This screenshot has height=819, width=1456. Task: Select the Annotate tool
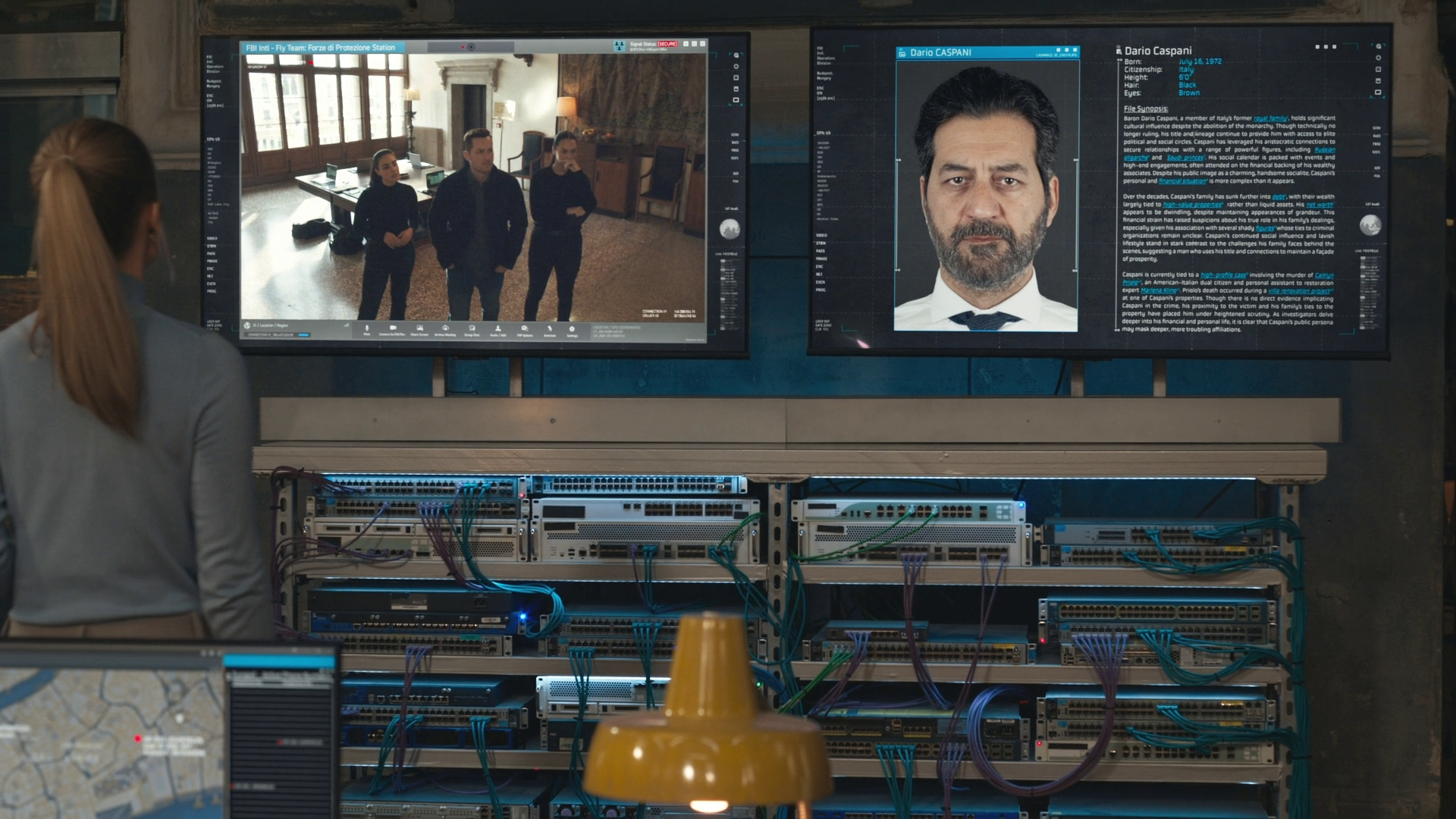point(550,329)
